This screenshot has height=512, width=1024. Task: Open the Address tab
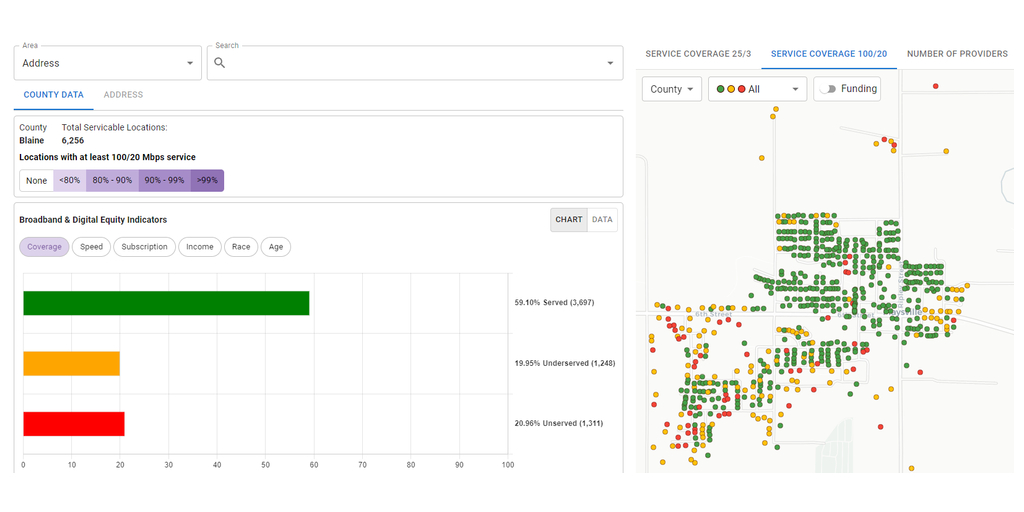(x=123, y=95)
